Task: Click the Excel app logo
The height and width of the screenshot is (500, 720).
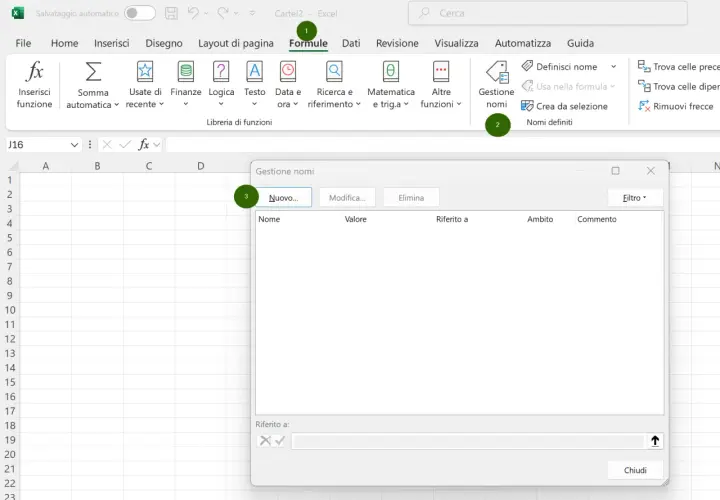Action: [x=18, y=13]
